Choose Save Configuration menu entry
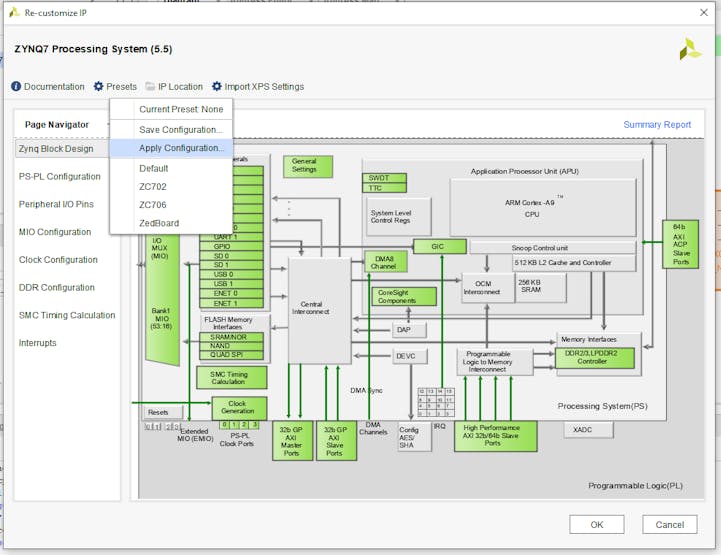Image resolution: width=721 pixels, height=555 pixels. (180, 130)
